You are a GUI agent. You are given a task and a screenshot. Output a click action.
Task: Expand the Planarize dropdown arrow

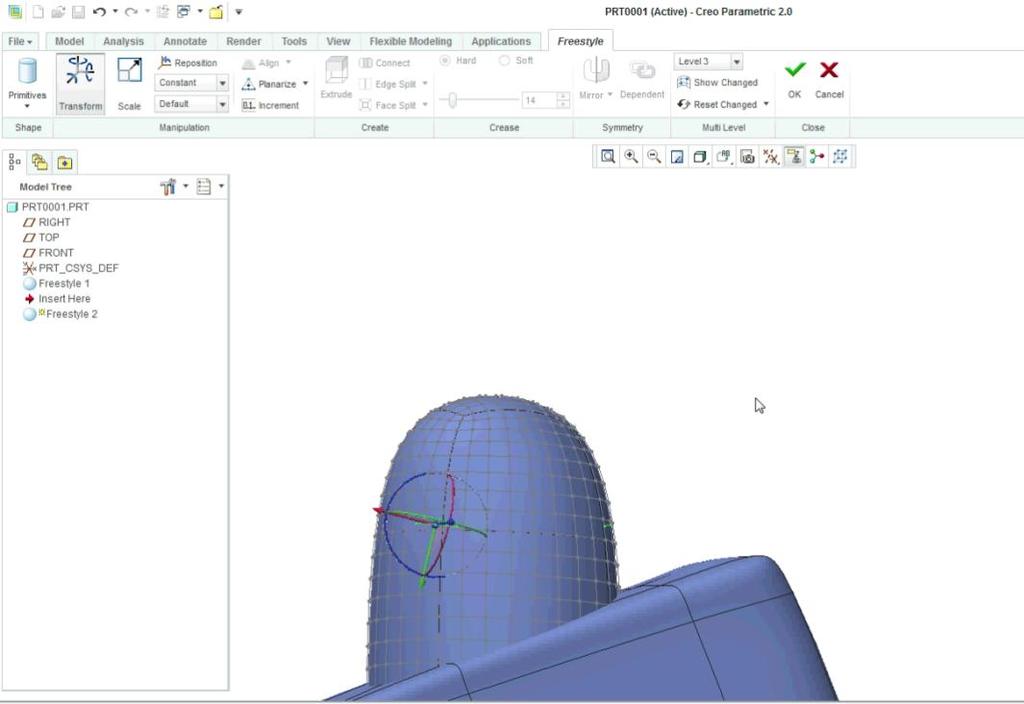[305, 84]
